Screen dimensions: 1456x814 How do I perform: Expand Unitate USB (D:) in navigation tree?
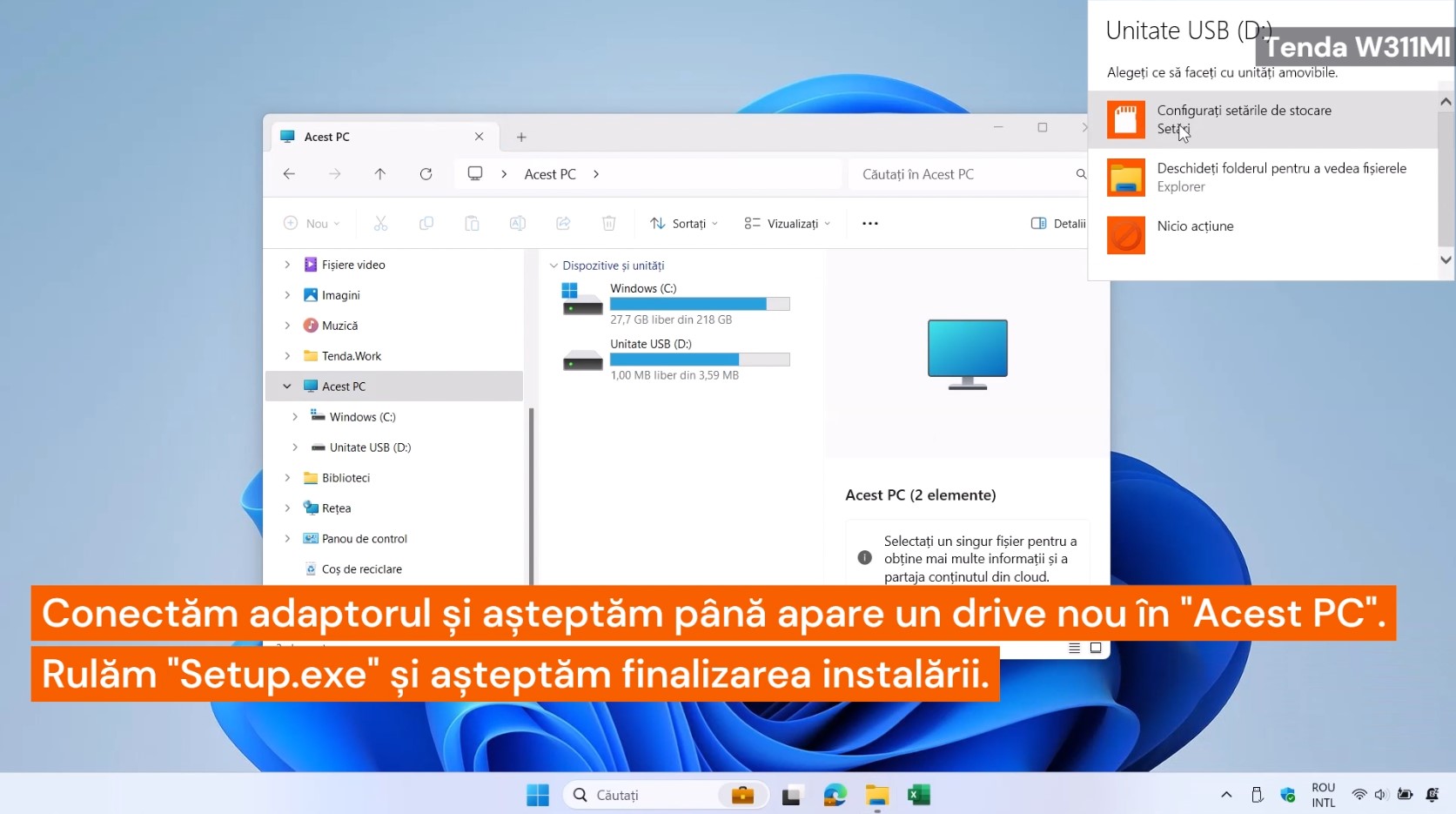click(295, 447)
